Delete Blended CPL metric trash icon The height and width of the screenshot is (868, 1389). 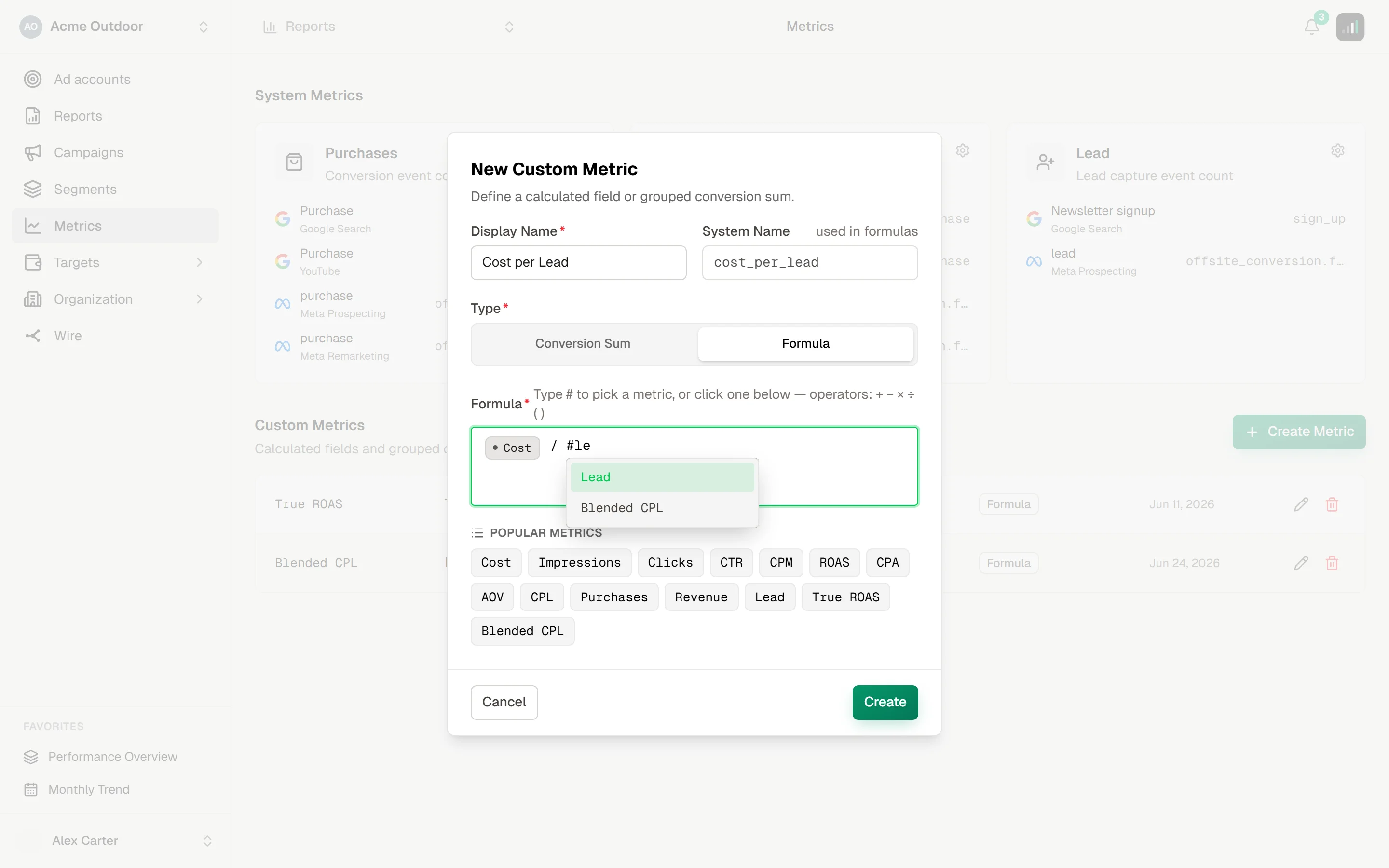tap(1332, 563)
